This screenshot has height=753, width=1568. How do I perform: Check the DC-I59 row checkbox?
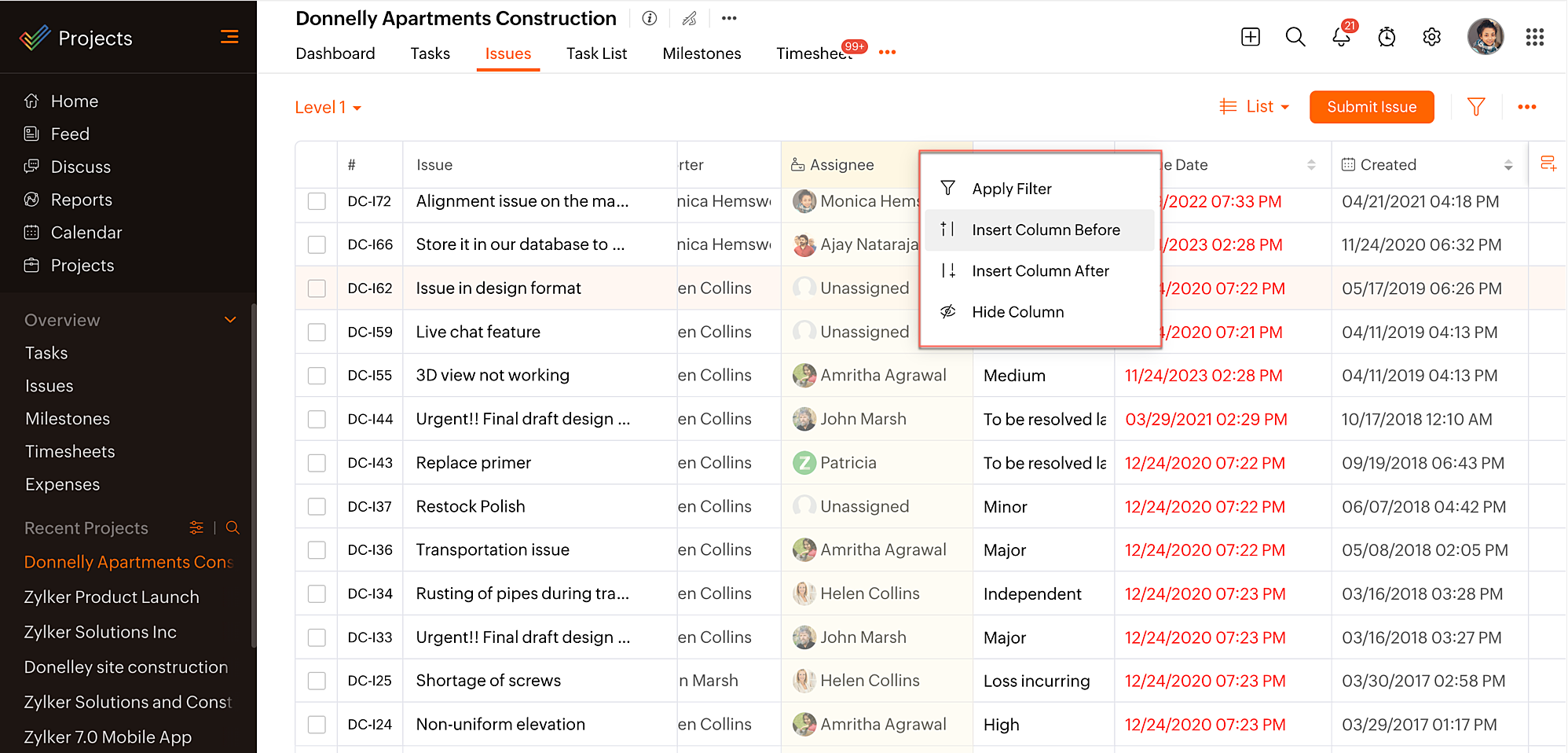tap(317, 332)
